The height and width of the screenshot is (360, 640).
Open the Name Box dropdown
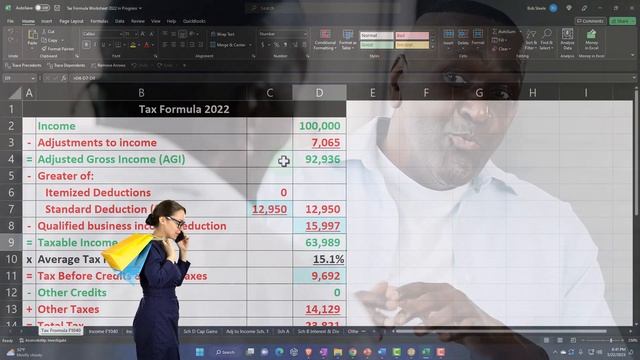(32, 78)
